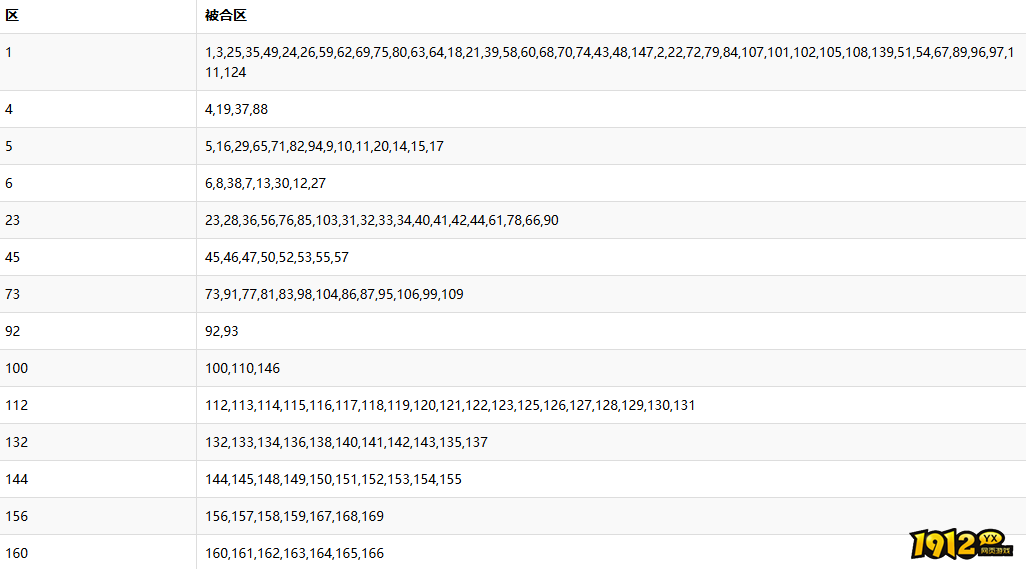The width and height of the screenshot is (1026, 569).
Task: Select the merged list 100,110,146
Action: pos(242,368)
